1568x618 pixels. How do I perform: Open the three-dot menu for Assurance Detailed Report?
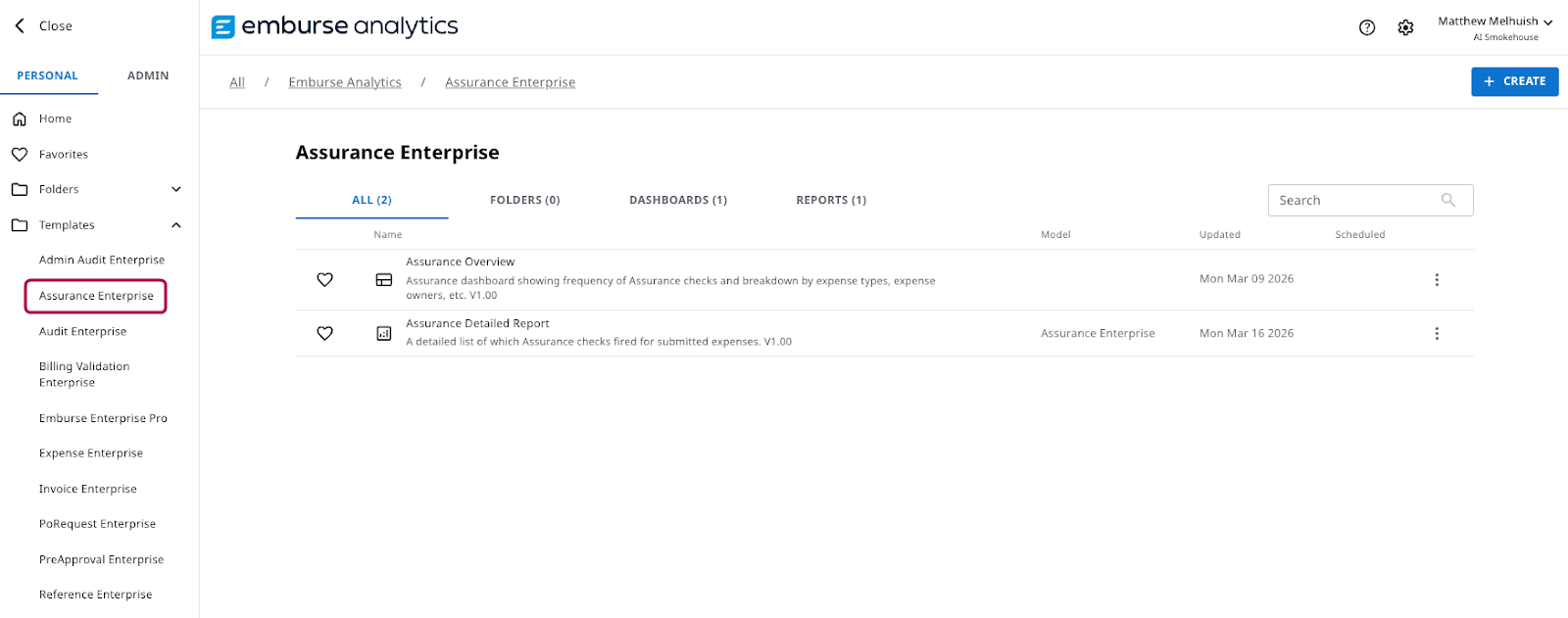coord(1437,334)
